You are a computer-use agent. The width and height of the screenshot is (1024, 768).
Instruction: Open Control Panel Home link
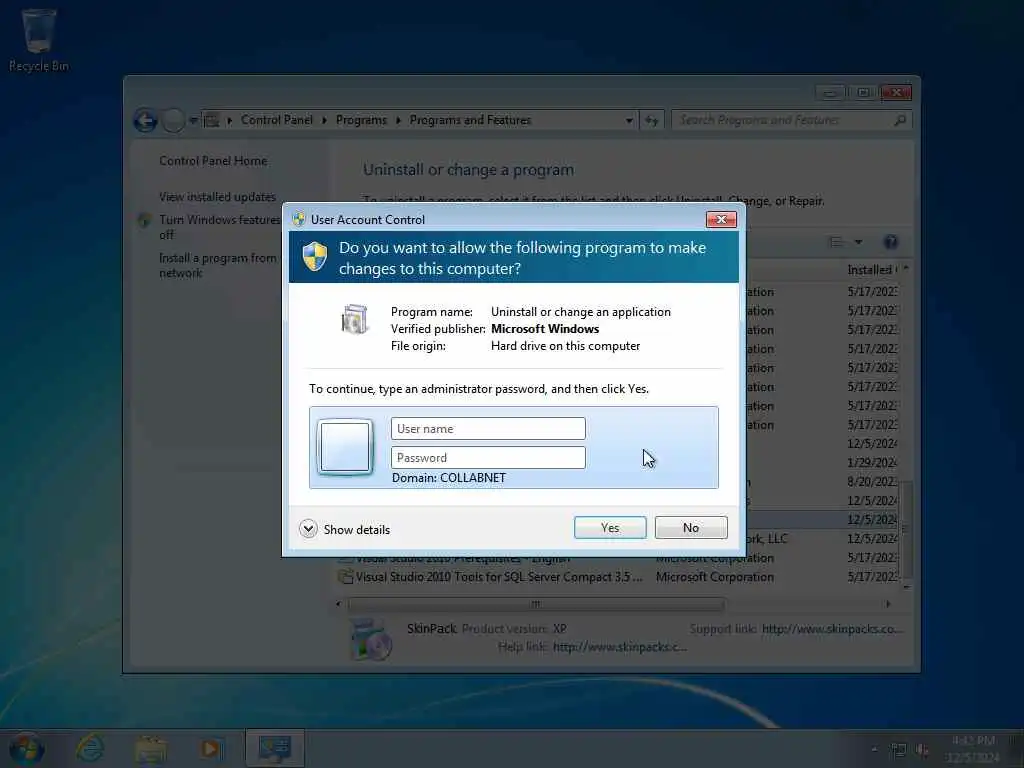coord(213,161)
